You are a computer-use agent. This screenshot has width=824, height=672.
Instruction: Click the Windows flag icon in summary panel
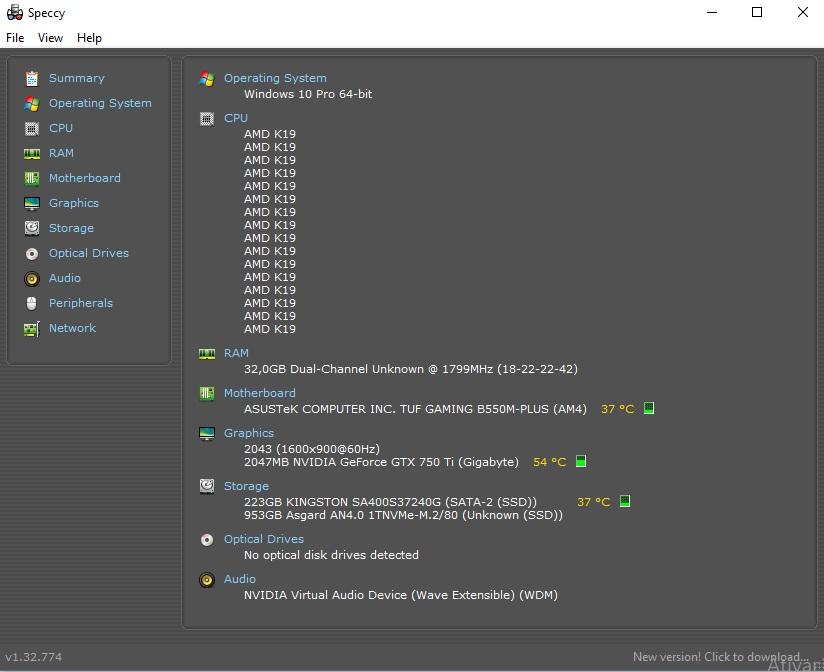click(207, 78)
